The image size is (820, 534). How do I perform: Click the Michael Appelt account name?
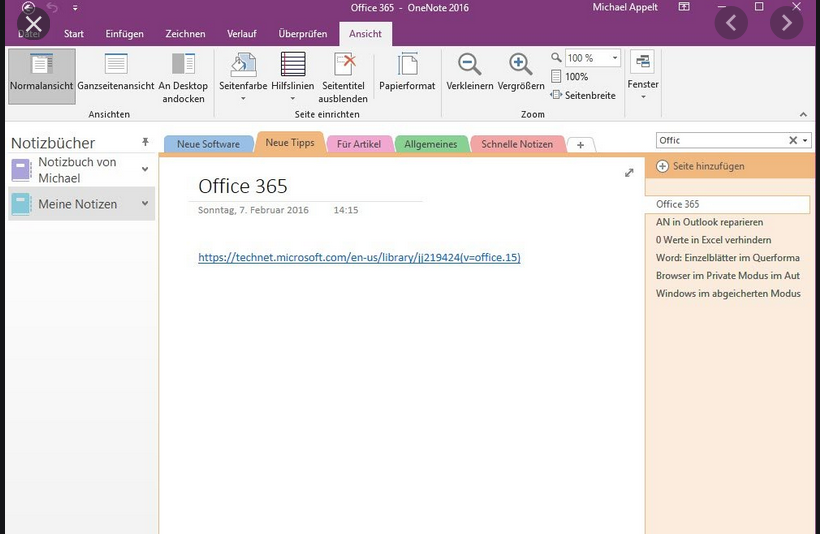coord(625,7)
